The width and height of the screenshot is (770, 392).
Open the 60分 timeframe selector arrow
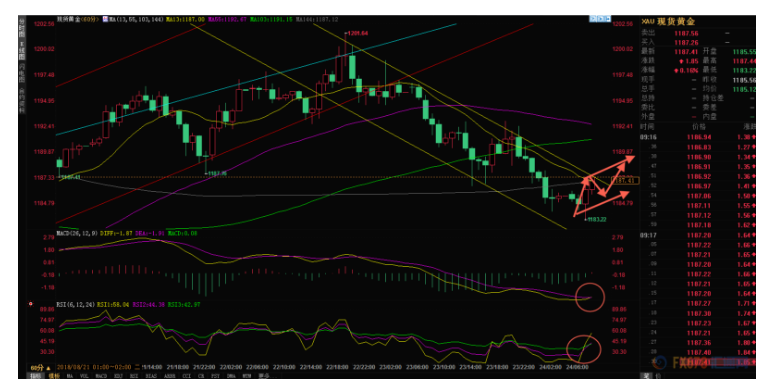pyautogui.click(x=48, y=367)
